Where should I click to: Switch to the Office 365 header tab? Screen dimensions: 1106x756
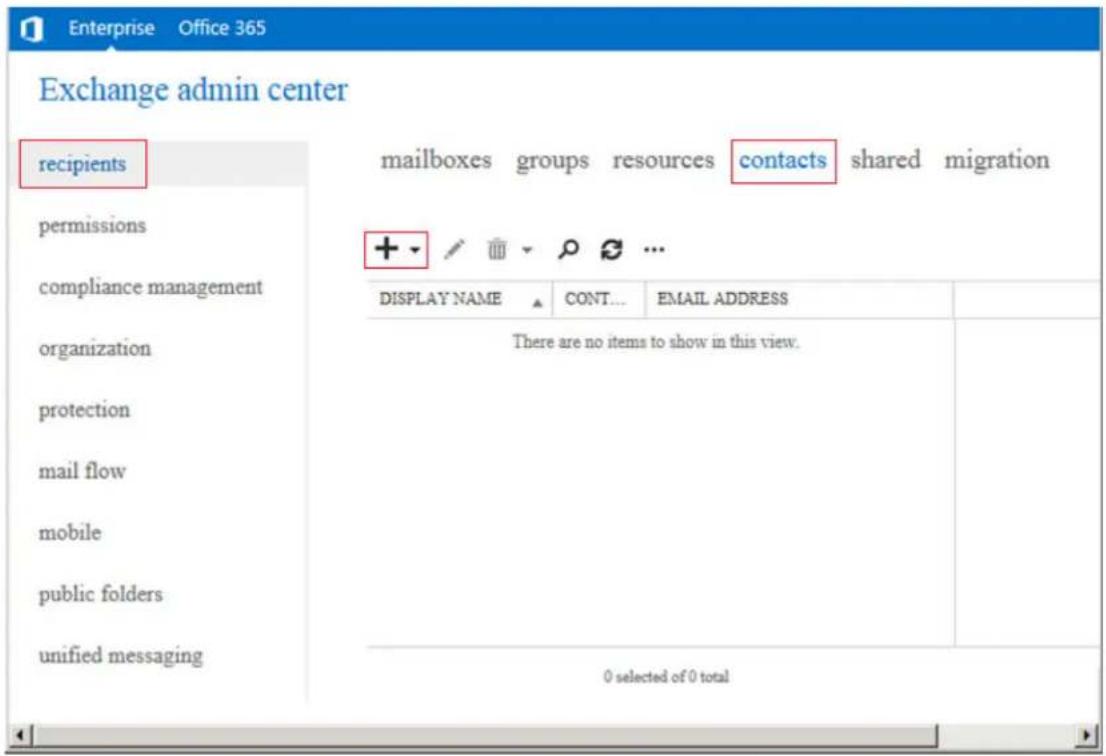point(221,28)
